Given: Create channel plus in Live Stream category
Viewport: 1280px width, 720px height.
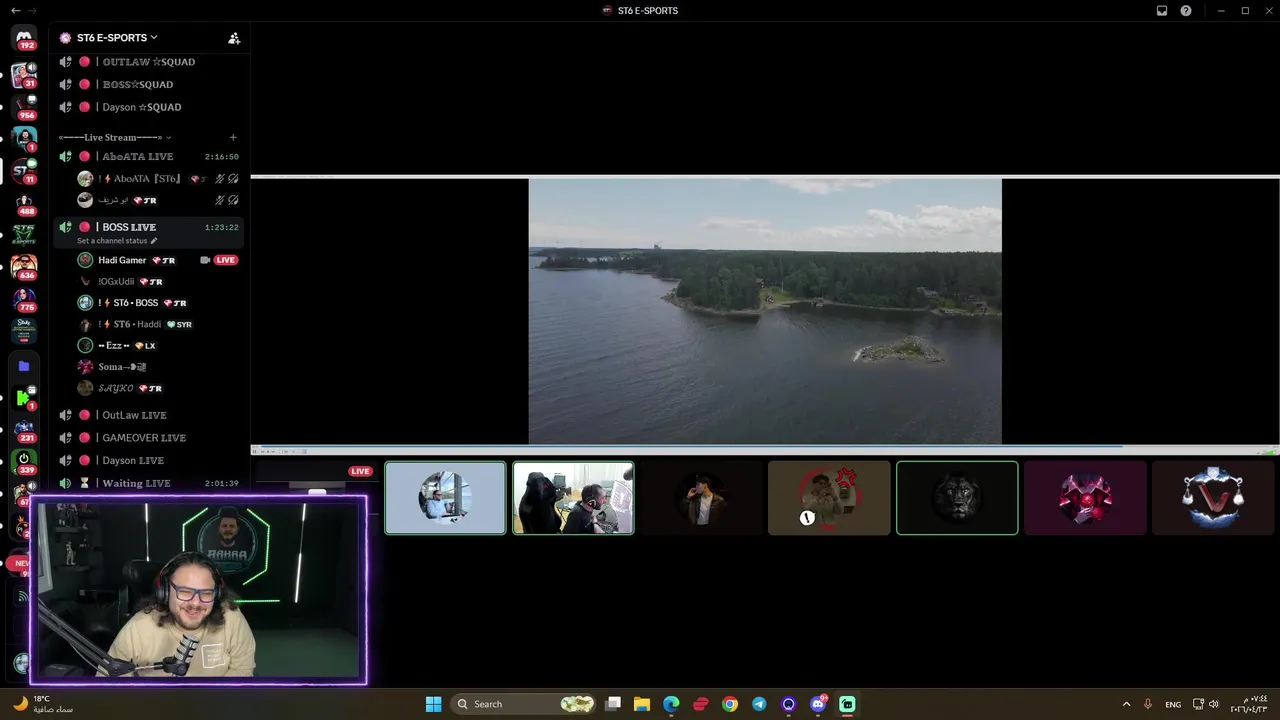Looking at the screenshot, I should pos(233,137).
